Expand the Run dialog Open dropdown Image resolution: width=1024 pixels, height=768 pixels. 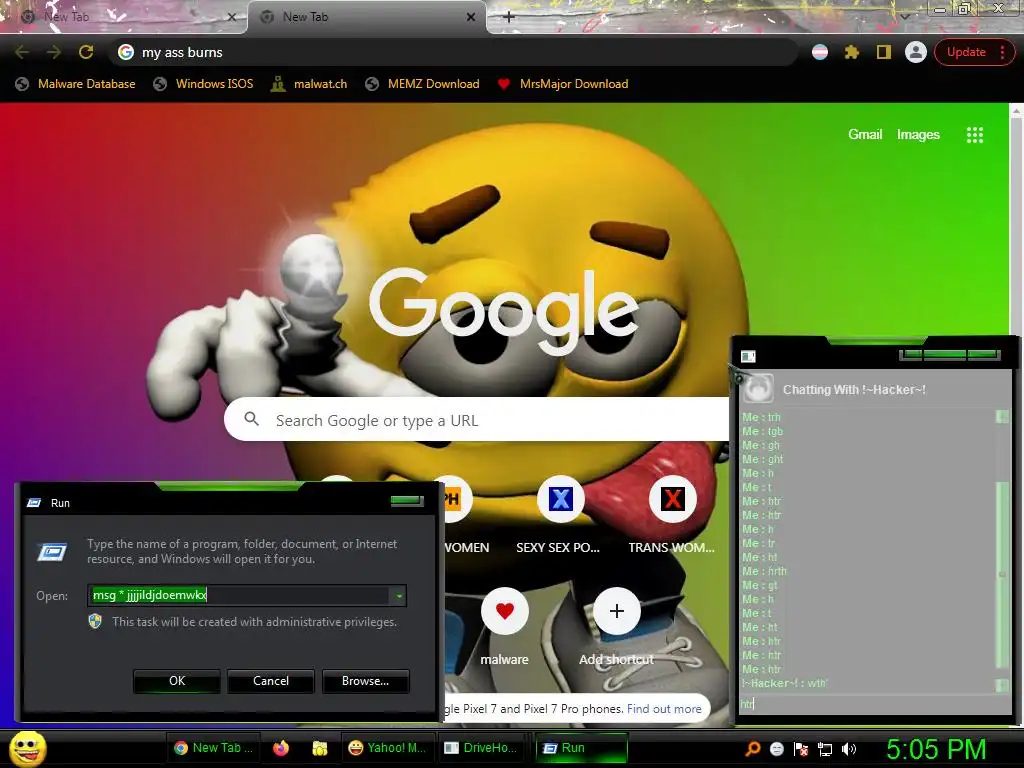point(398,596)
